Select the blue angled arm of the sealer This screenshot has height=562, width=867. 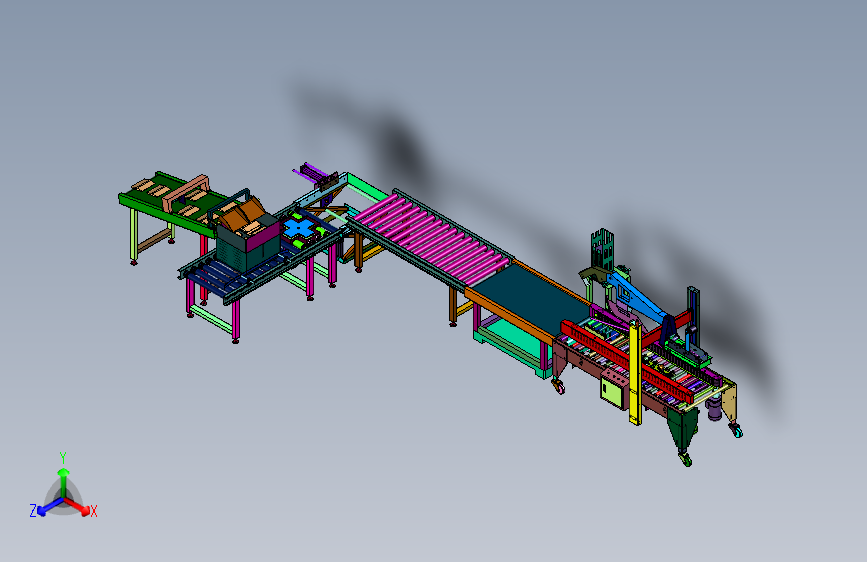click(636, 295)
